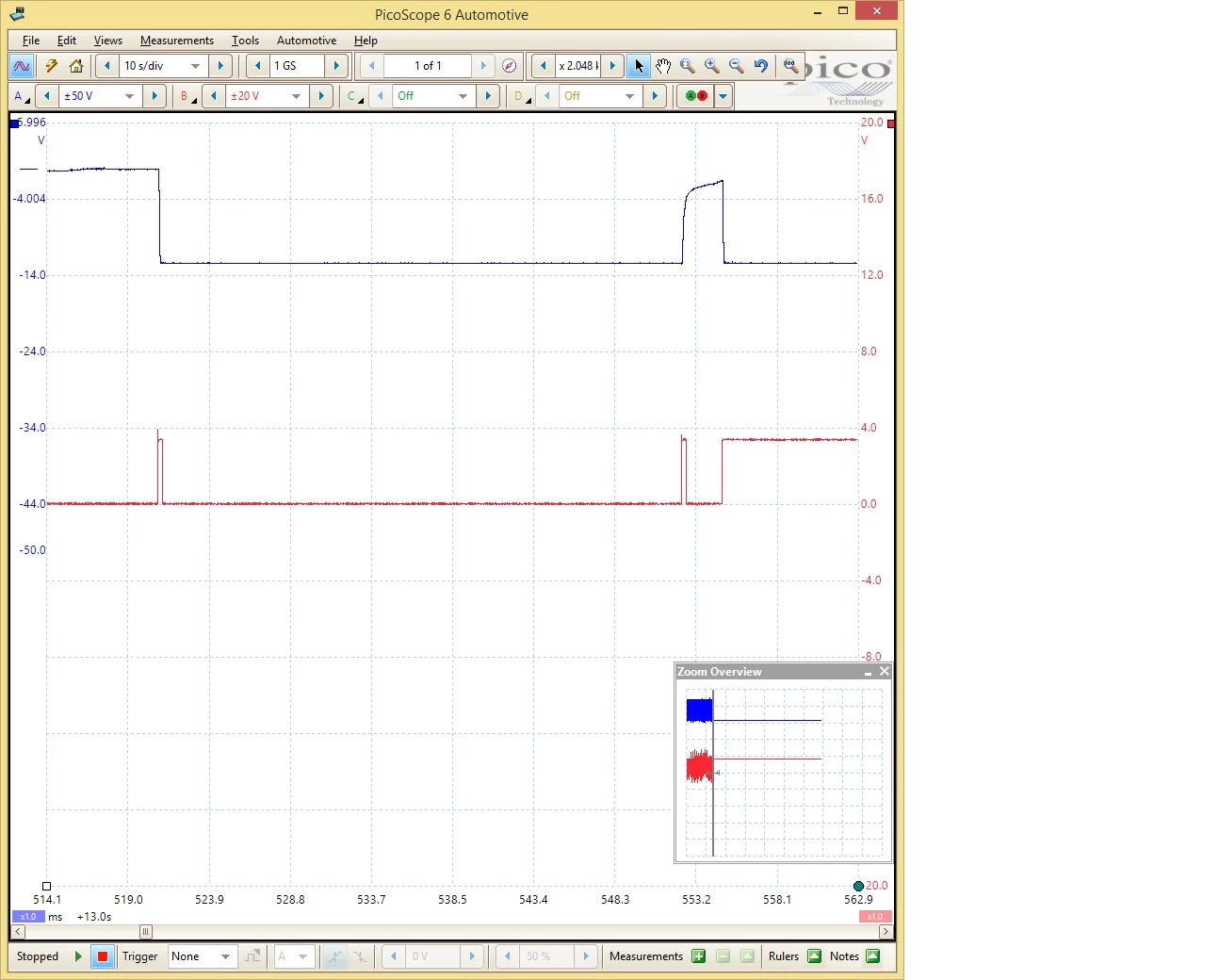Open the Help menu

366,41
